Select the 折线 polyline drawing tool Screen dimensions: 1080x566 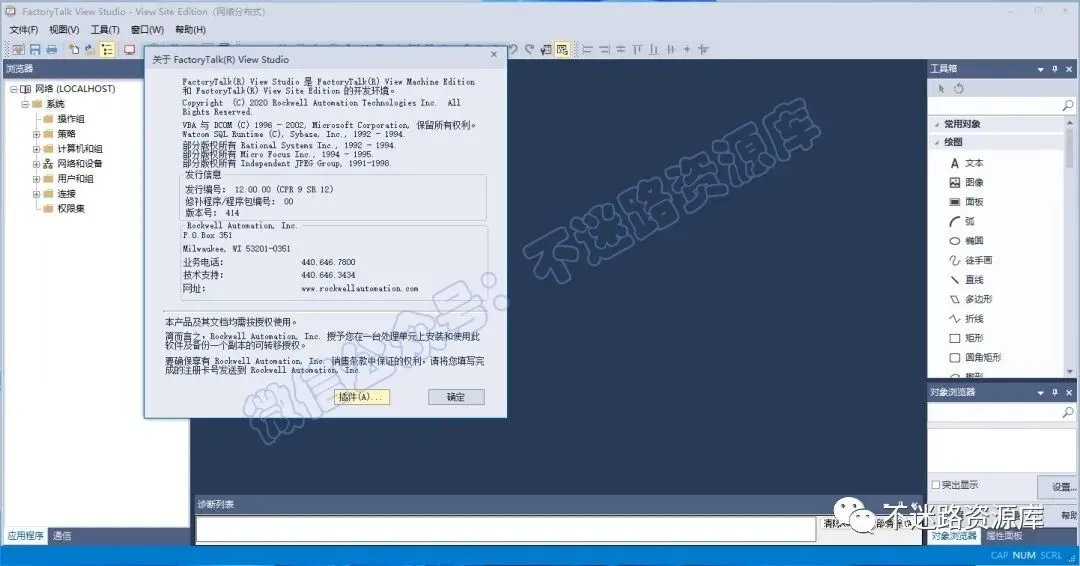point(966,319)
